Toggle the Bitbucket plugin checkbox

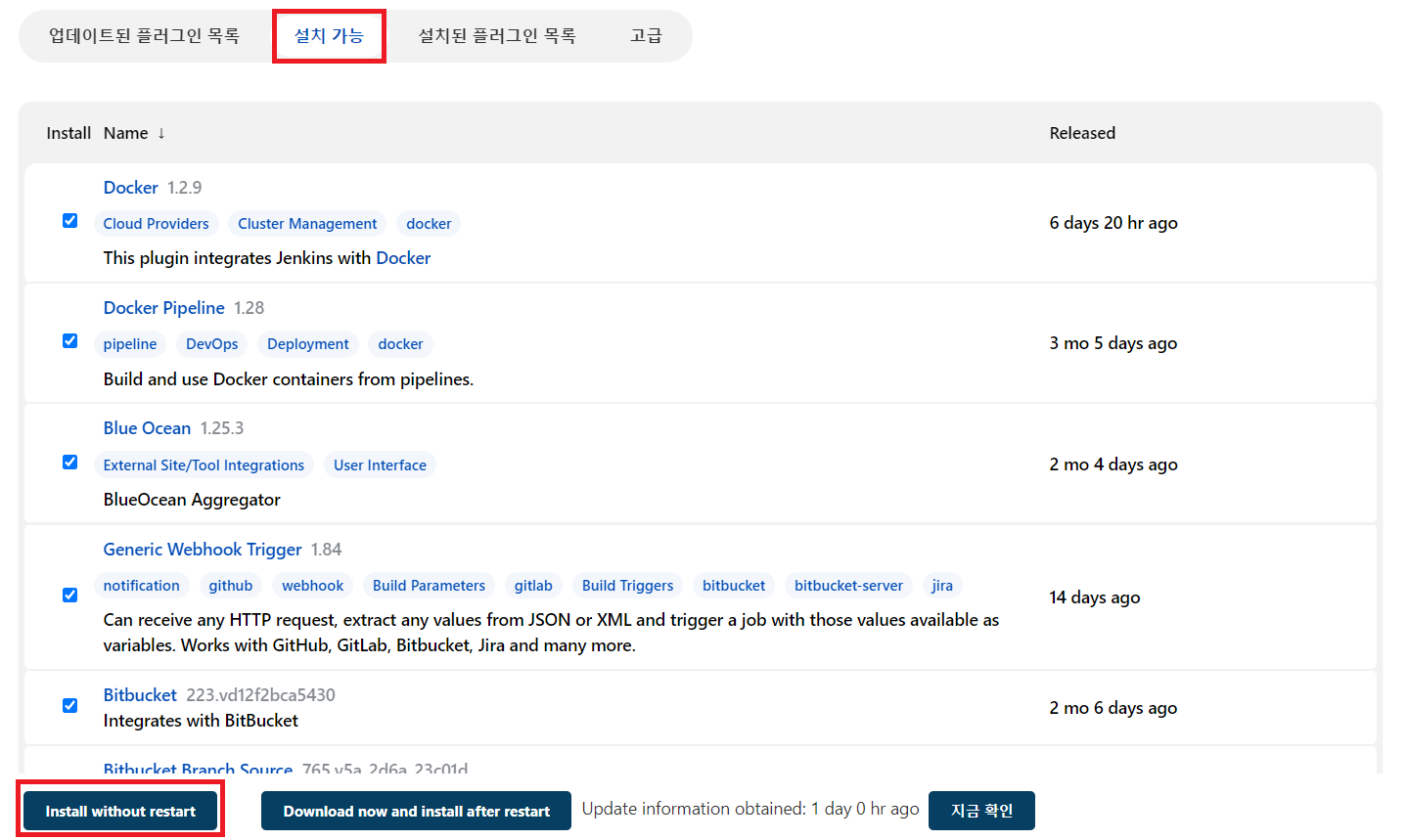point(70,706)
